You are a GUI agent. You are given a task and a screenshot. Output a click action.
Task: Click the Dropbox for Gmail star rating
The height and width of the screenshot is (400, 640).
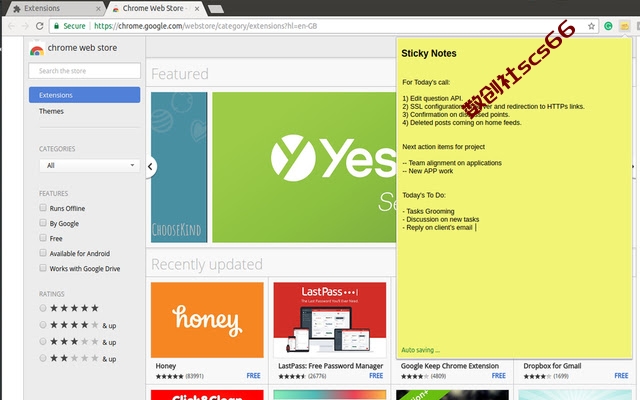(538, 376)
